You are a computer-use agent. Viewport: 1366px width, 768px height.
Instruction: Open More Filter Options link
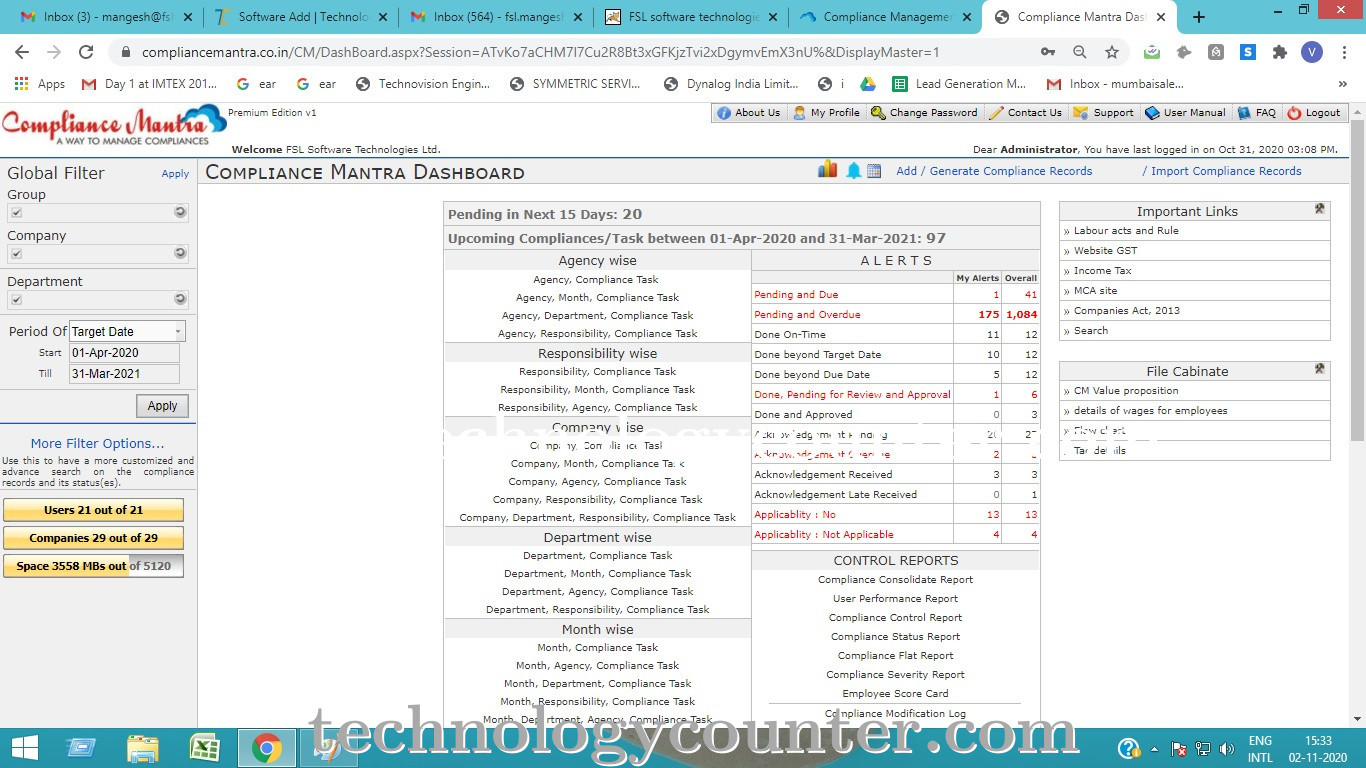coord(97,444)
